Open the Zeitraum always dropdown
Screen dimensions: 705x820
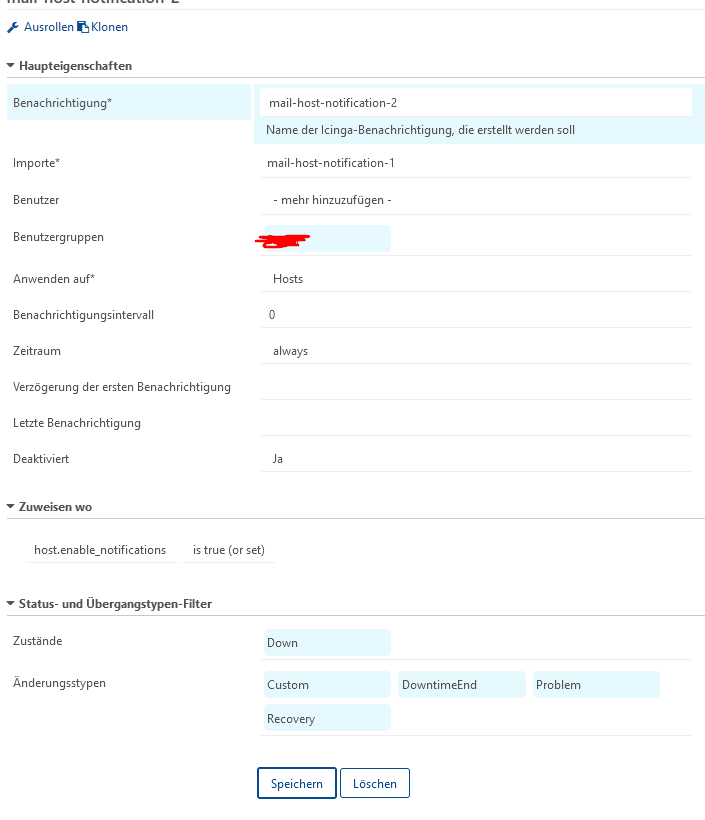476,351
